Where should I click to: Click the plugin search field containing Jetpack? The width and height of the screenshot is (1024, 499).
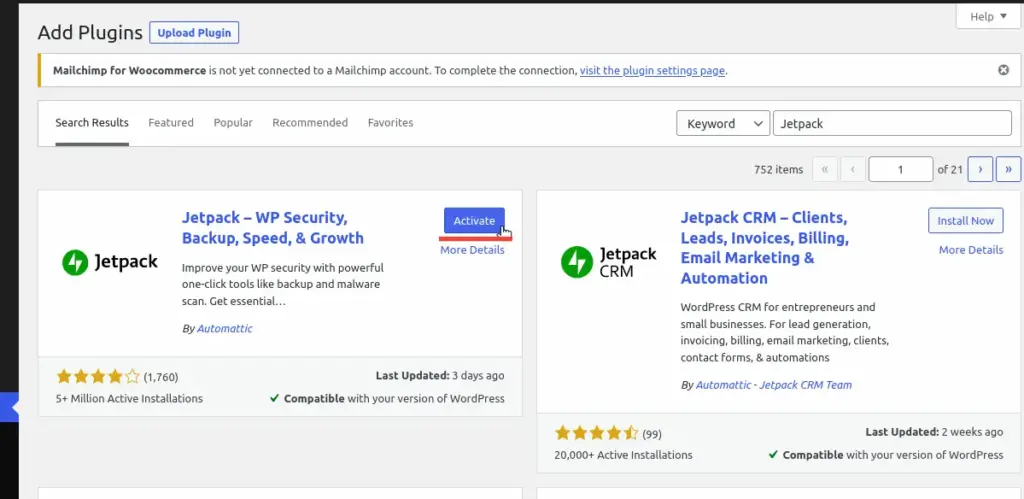[x=892, y=123]
